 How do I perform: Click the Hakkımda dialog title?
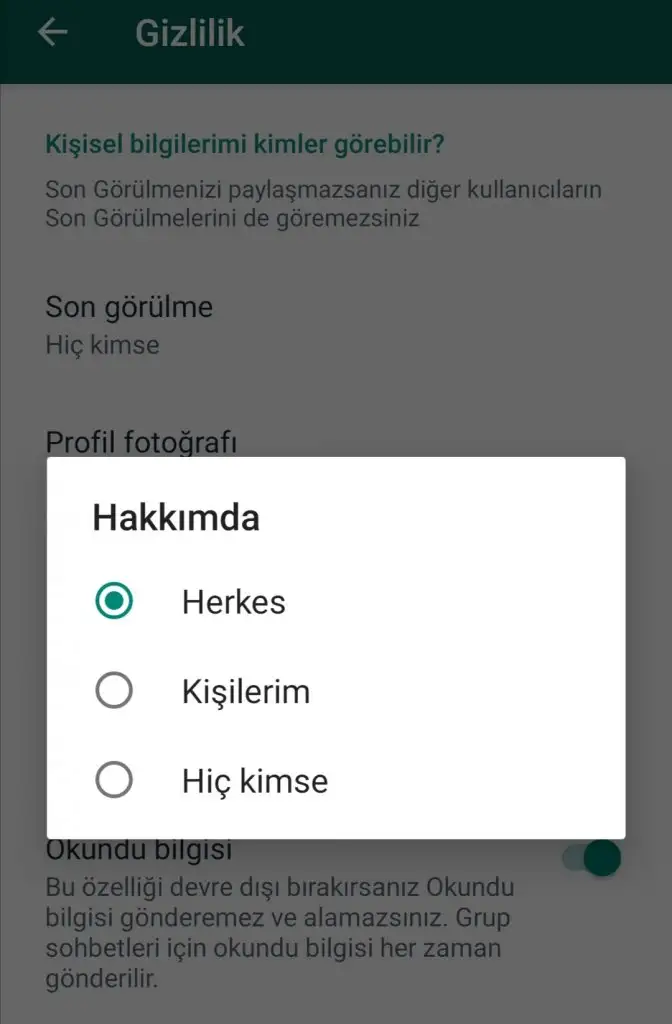pos(176,517)
